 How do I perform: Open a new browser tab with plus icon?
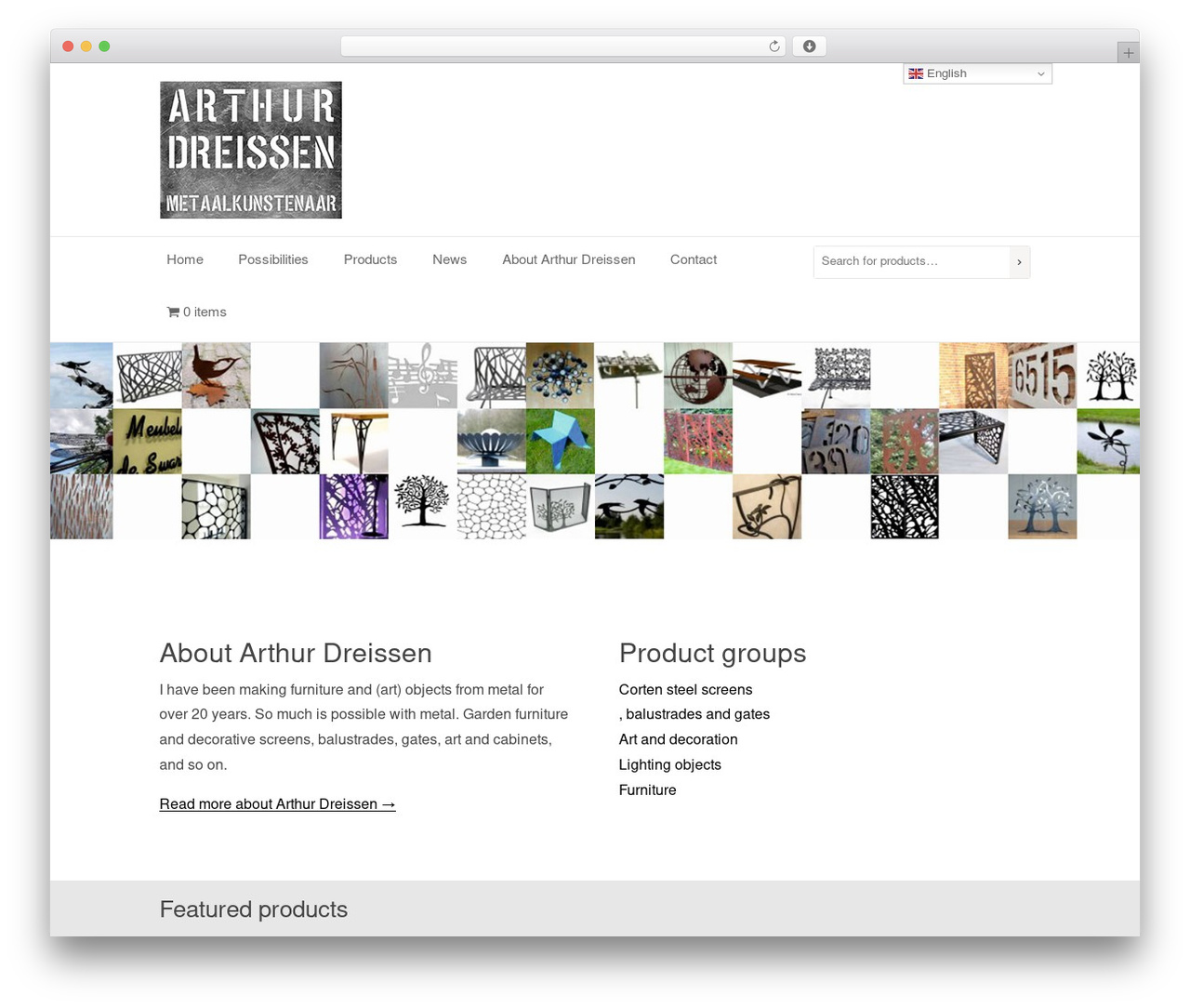[x=1128, y=53]
